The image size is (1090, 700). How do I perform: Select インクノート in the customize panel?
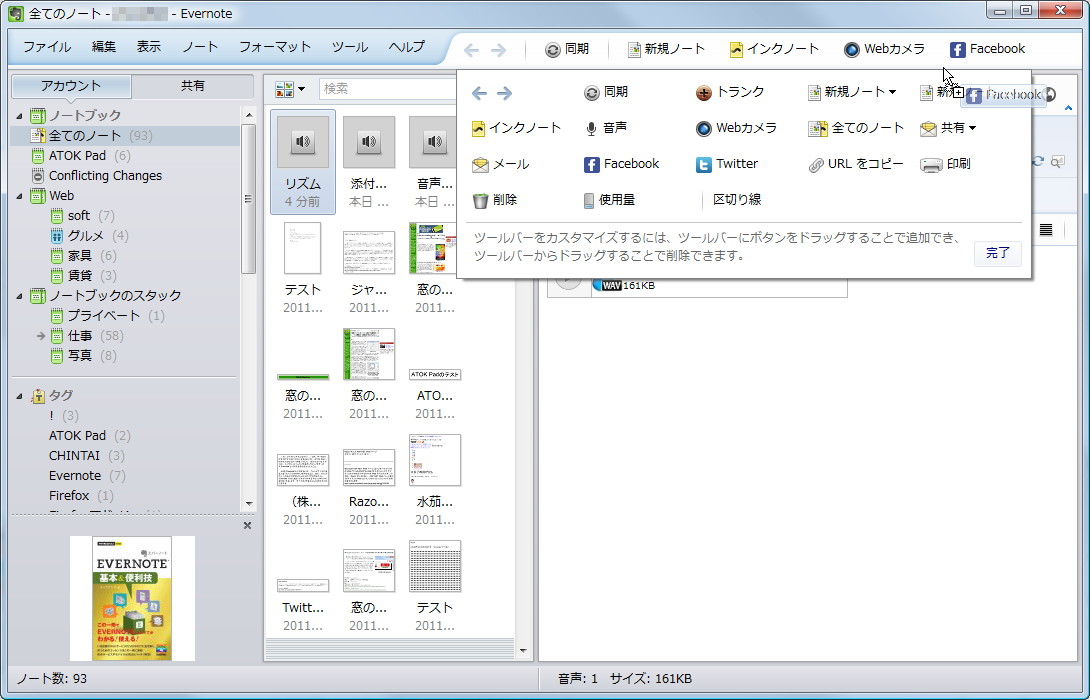[516, 128]
